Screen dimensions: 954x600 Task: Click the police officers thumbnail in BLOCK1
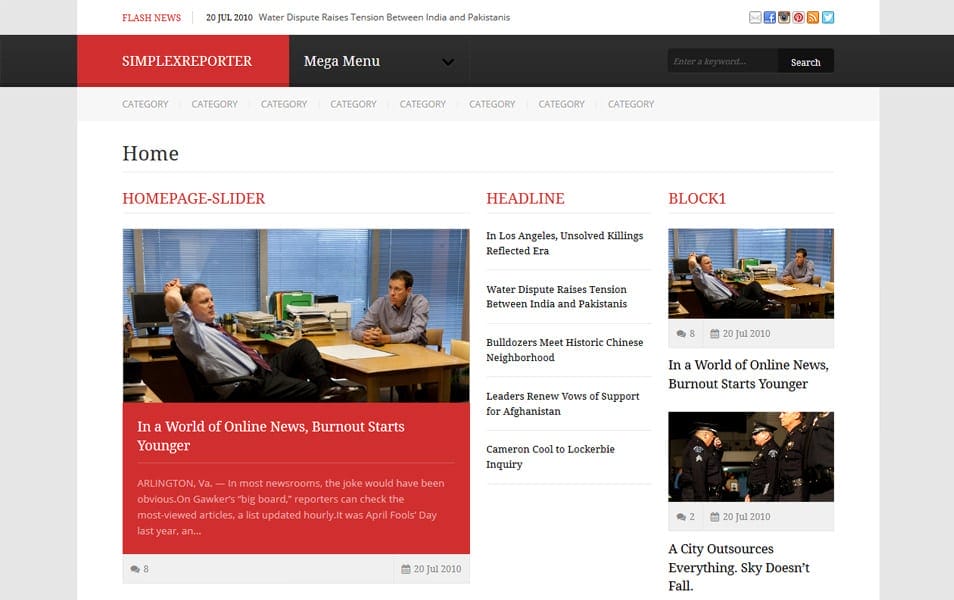click(x=750, y=456)
